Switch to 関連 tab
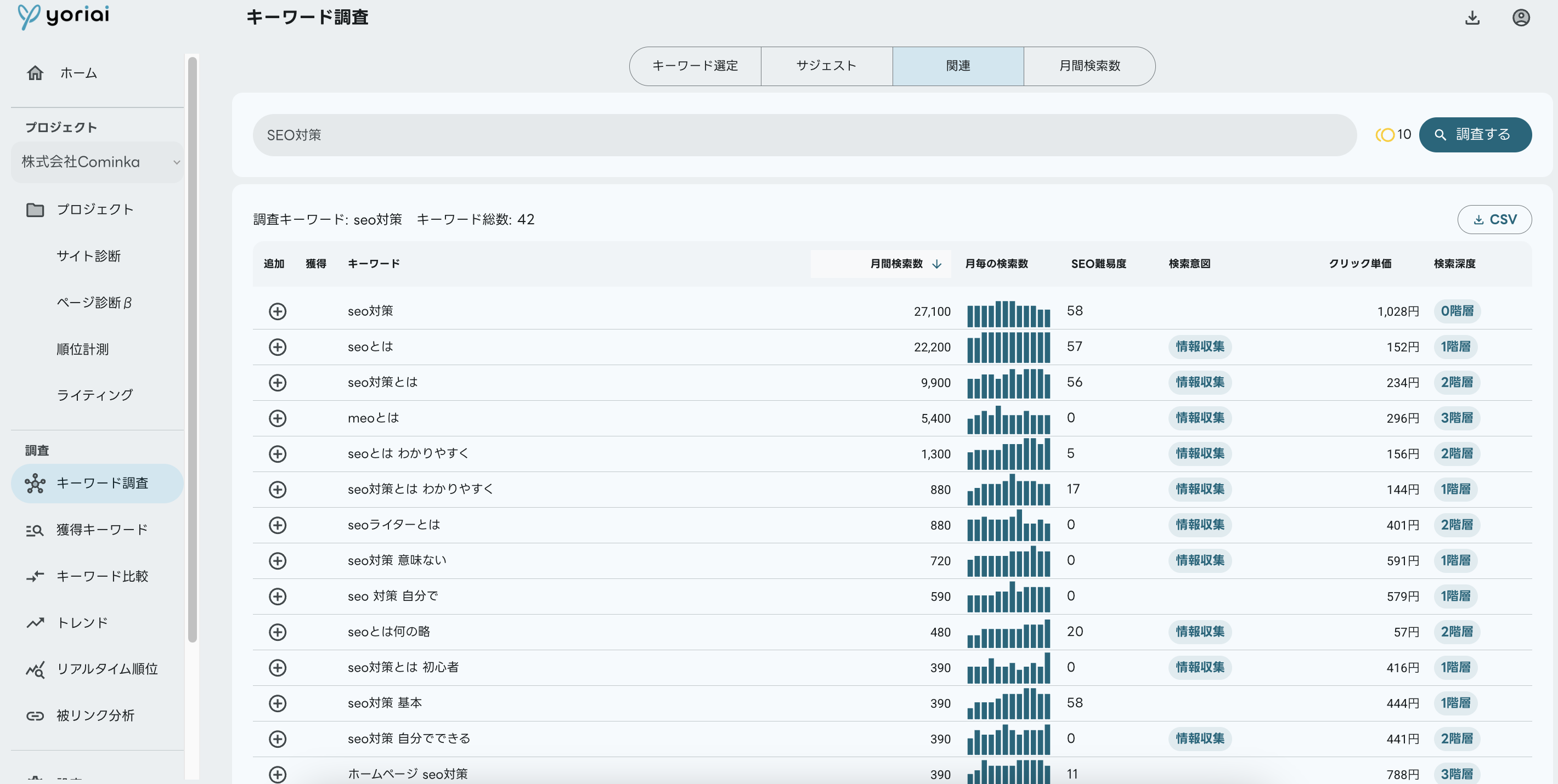 click(958, 66)
